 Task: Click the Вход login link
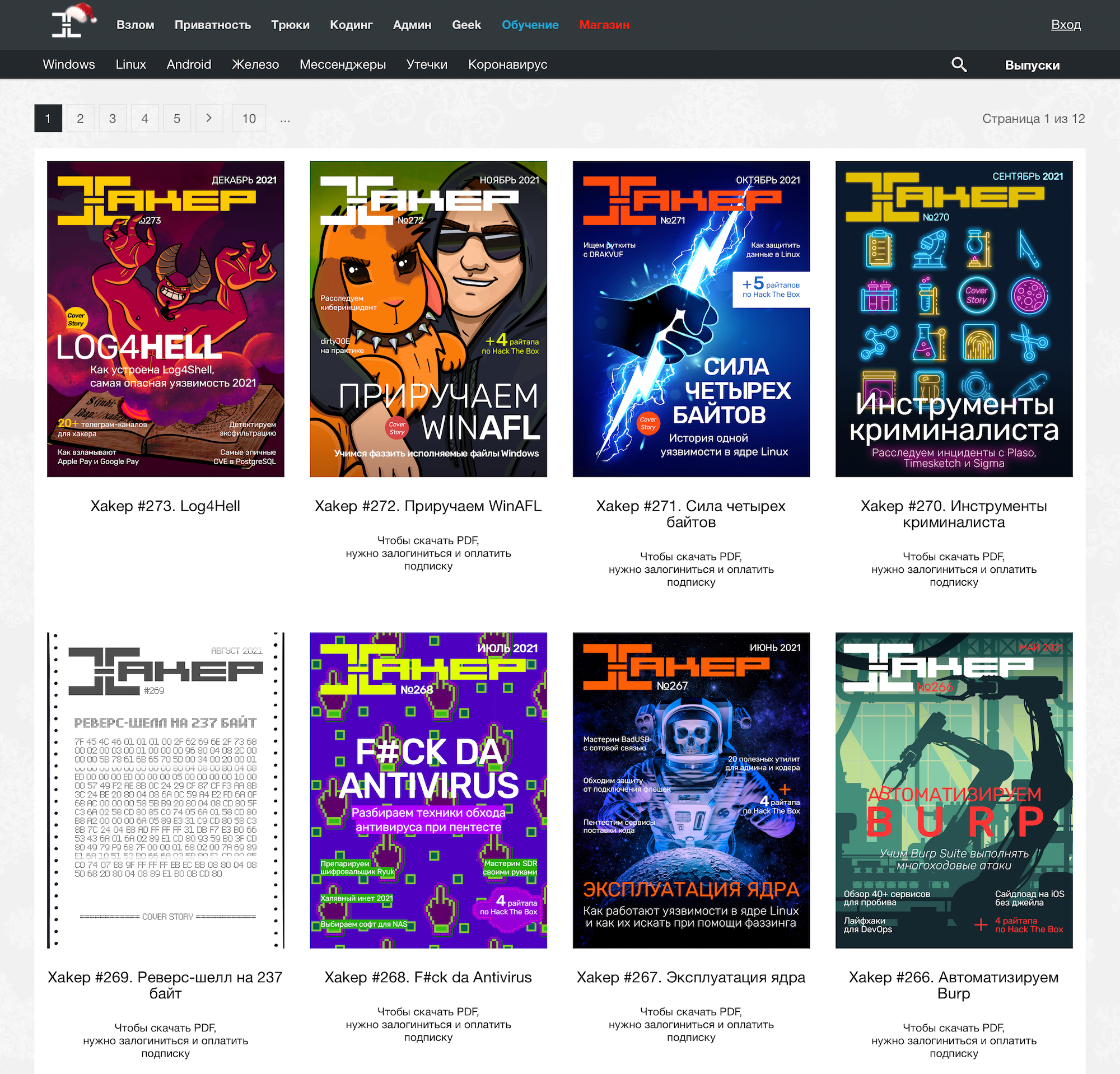point(1065,25)
